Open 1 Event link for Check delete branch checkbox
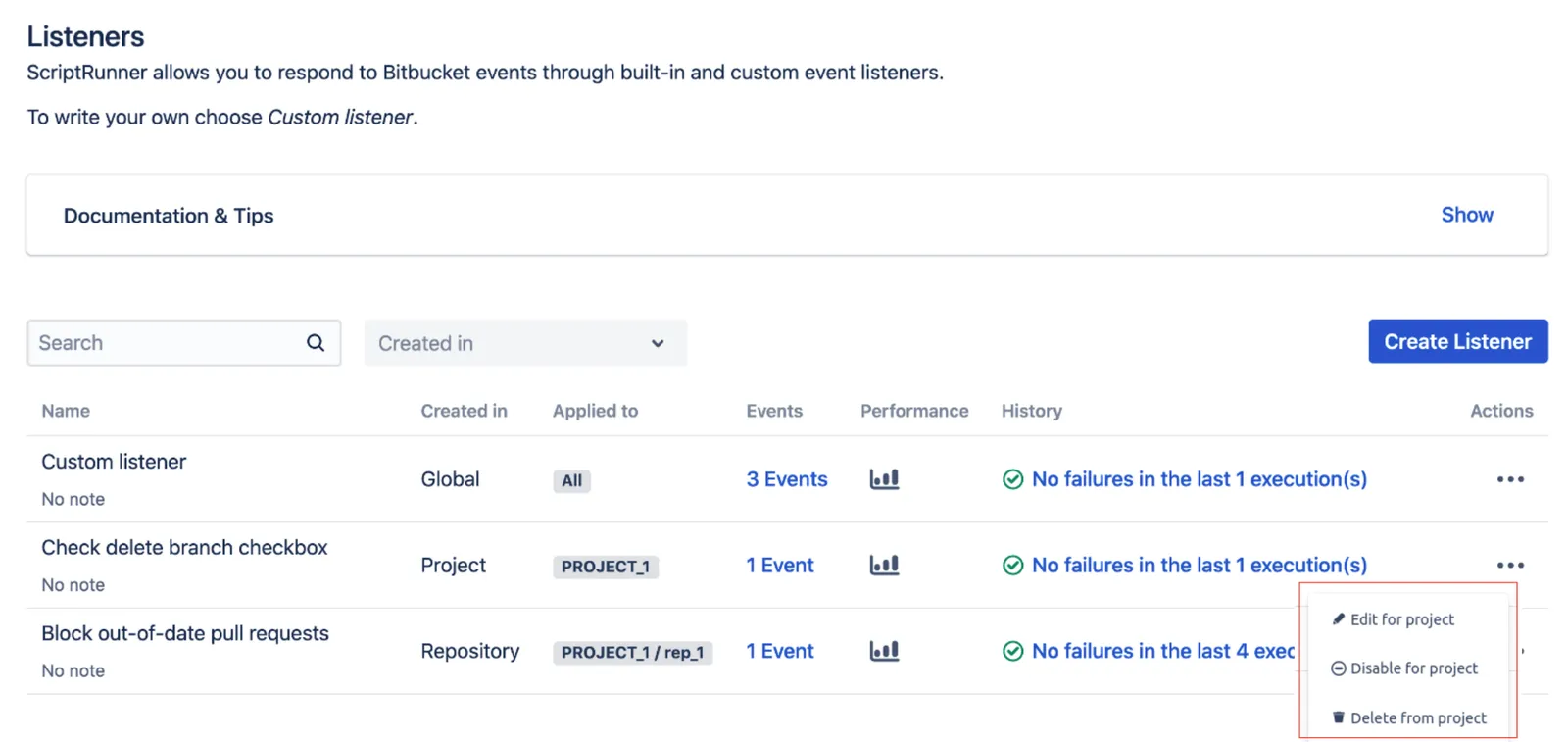Viewport: 1568px width, 742px height. click(780, 566)
